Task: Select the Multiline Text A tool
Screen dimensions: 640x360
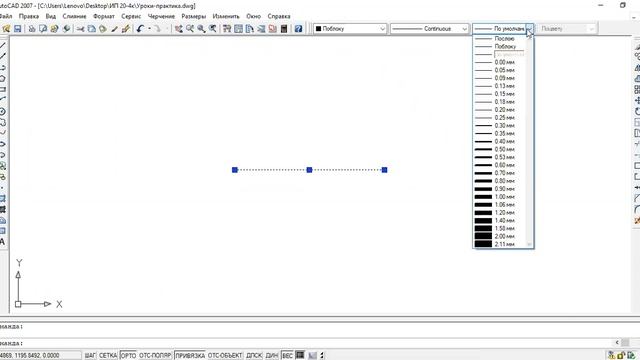Action: [x=3, y=242]
